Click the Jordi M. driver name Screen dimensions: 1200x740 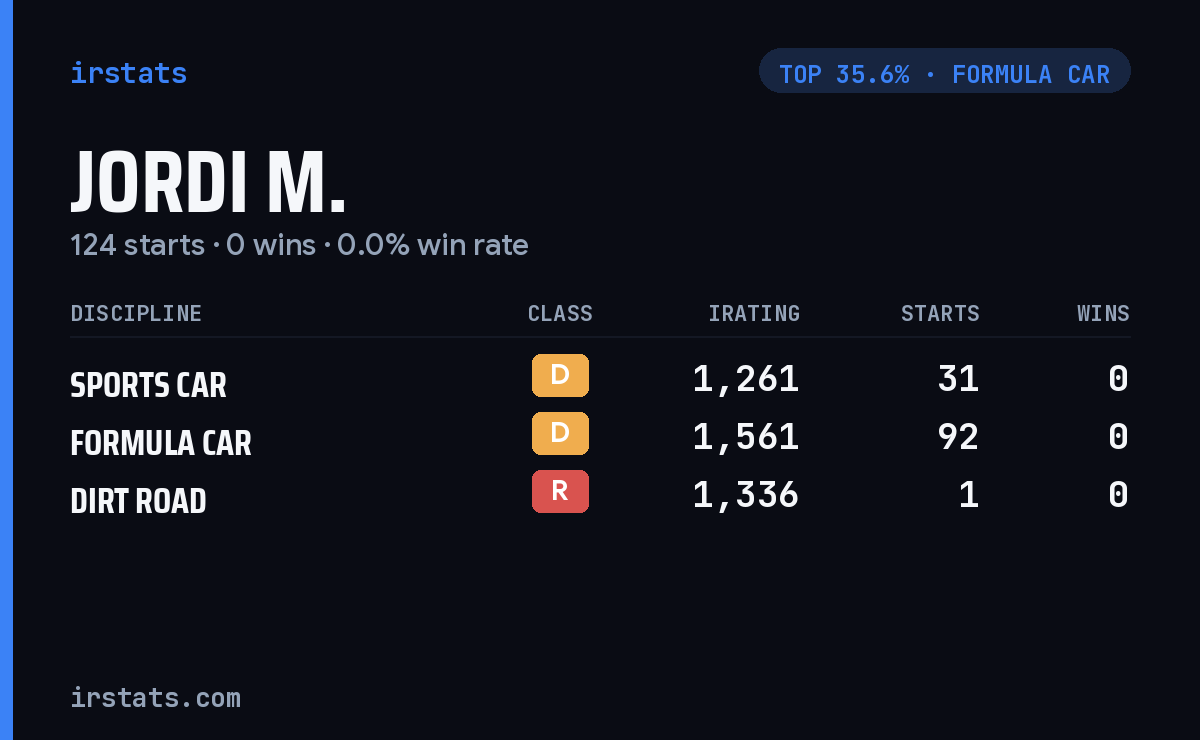tap(208, 183)
